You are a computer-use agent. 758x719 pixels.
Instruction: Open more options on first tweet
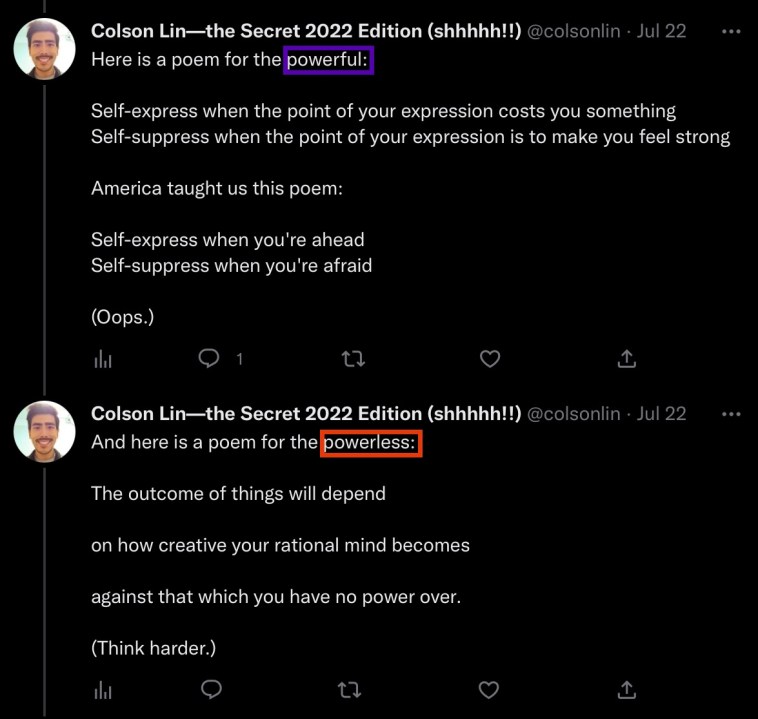point(731,31)
